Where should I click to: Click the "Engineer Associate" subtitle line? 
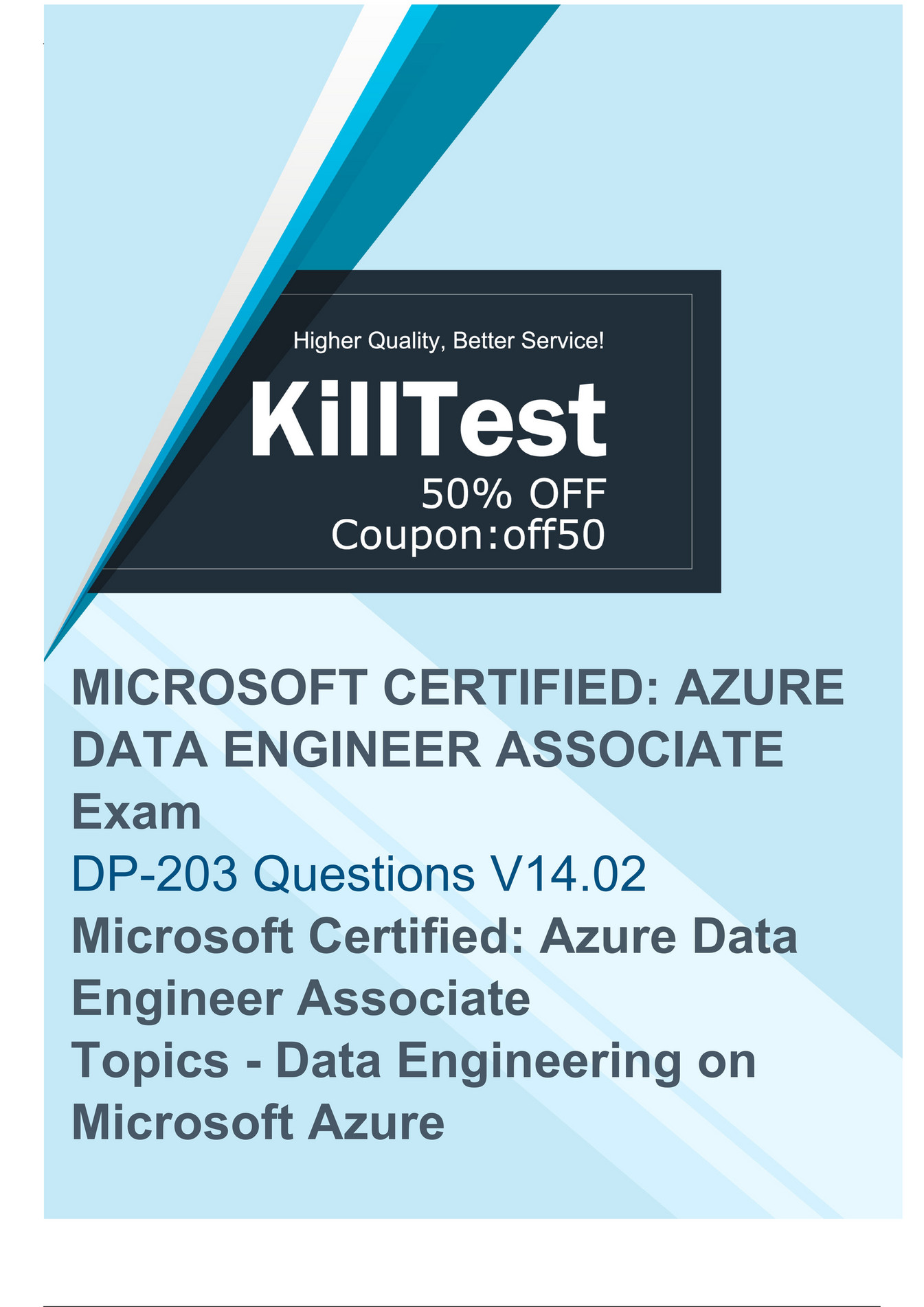[301, 998]
